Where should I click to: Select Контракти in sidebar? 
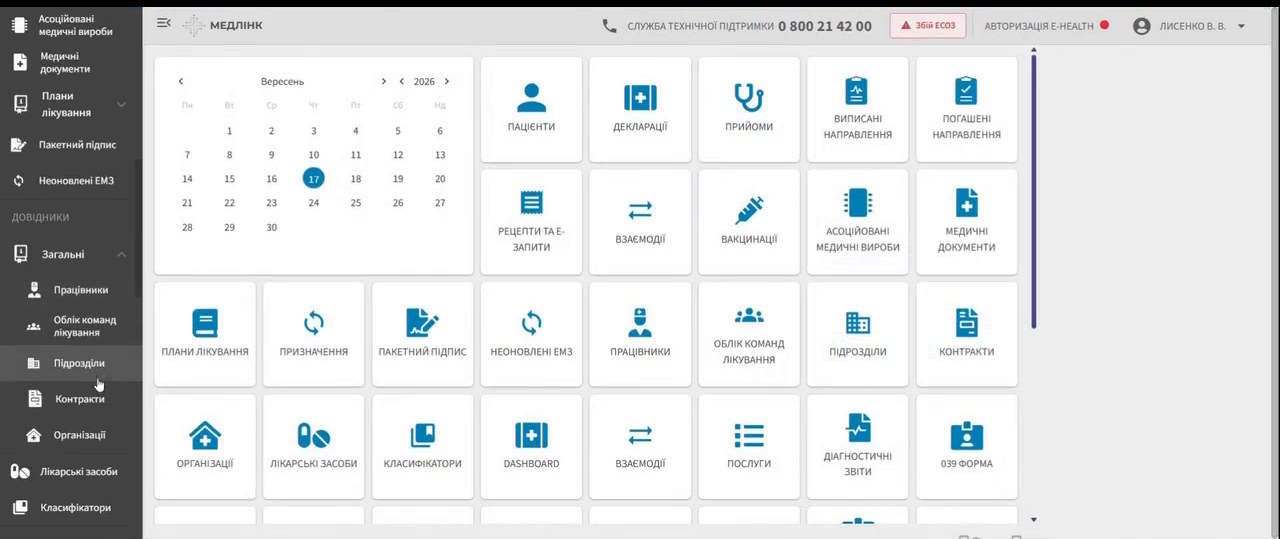(x=70, y=399)
